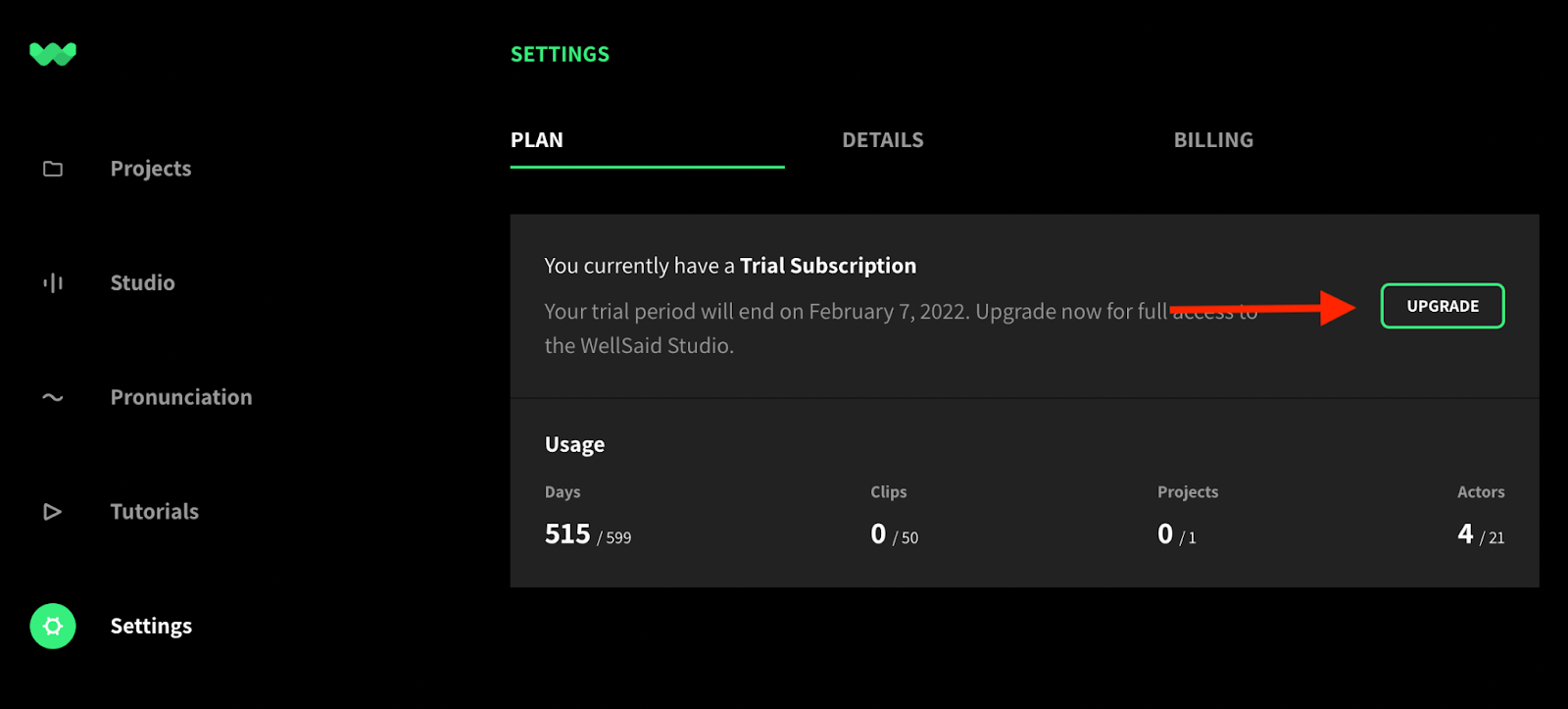Open the BILLING tab
The image size is (1568, 709).
click(1213, 140)
